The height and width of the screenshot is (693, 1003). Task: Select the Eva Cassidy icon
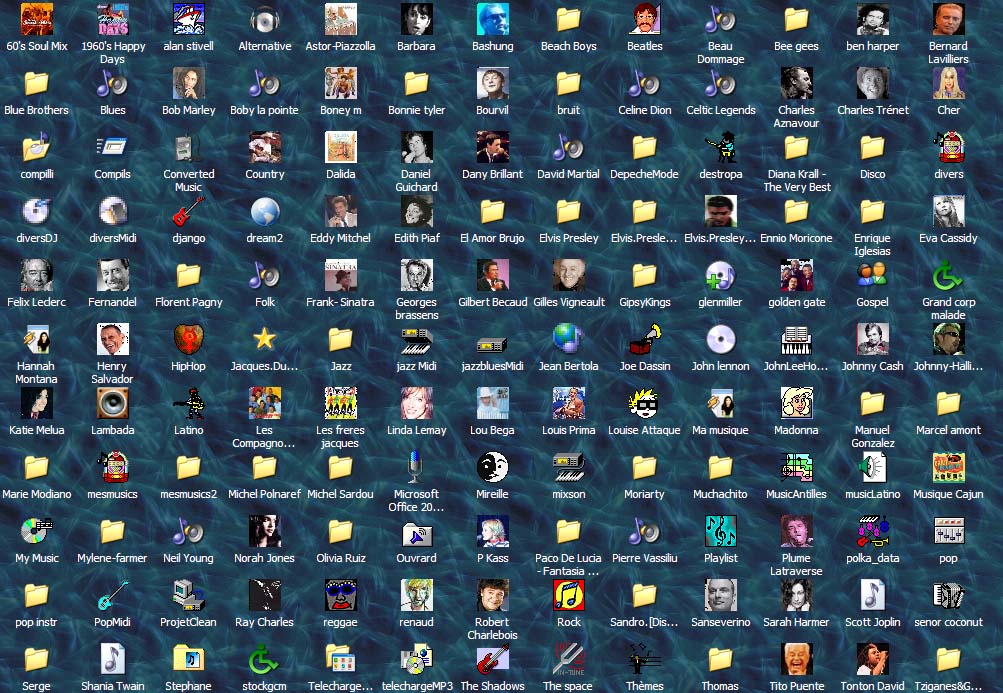[949, 211]
